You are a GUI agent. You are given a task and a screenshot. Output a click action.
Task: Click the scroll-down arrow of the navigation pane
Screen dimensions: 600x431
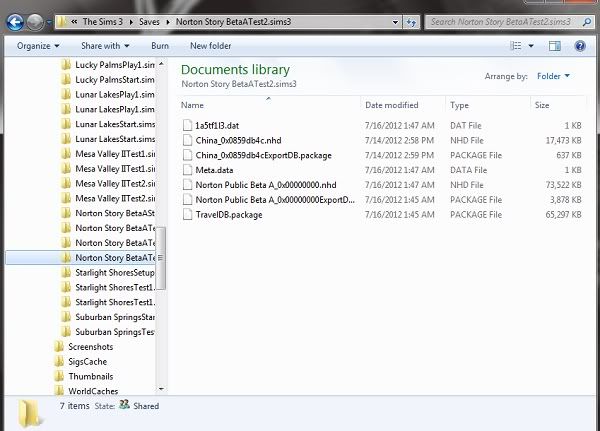161,389
